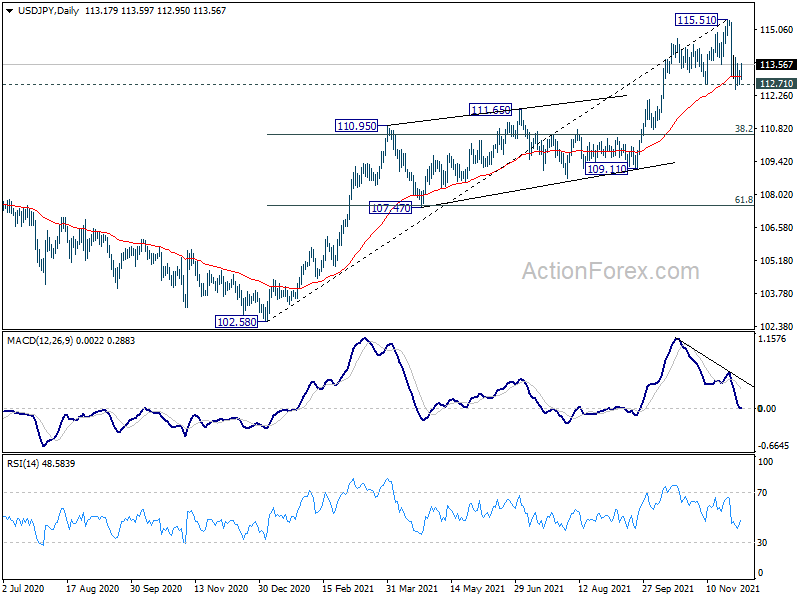Image resolution: width=800 pixels, height=600 pixels.
Task: Click the 110.950 peak price label
Action: [357, 126]
